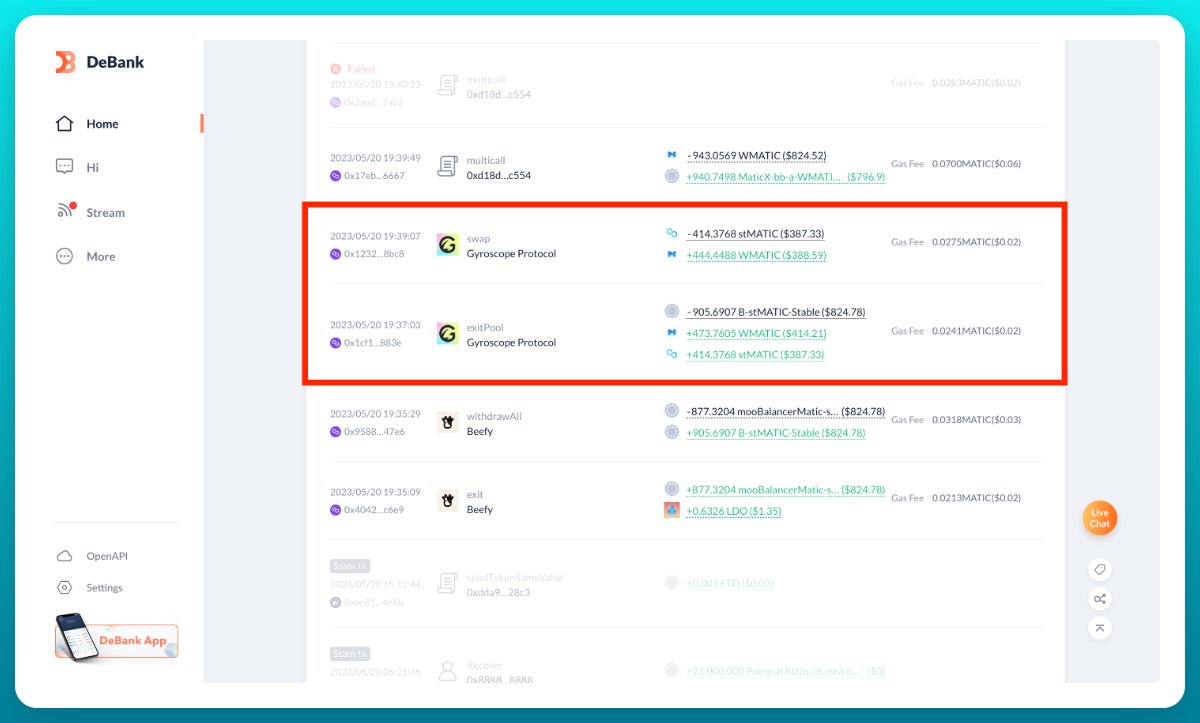1200x723 pixels.
Task: Click purple chain icon beside 0x1232...8bc8
Action: 336,254
